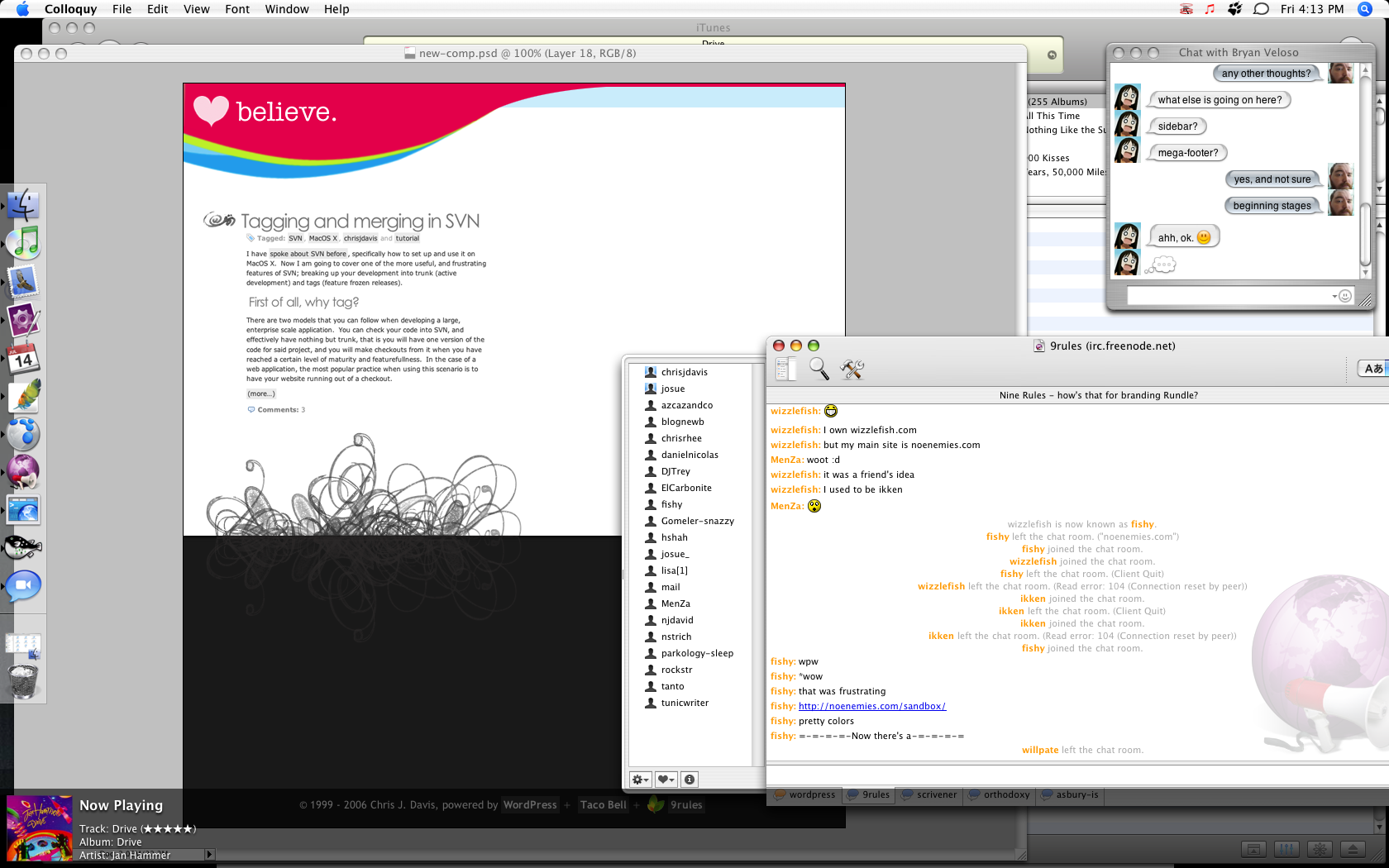Open gear action dropdown below member list
Viewport: 1389px width, 868px height.
(x=641, y=779)
